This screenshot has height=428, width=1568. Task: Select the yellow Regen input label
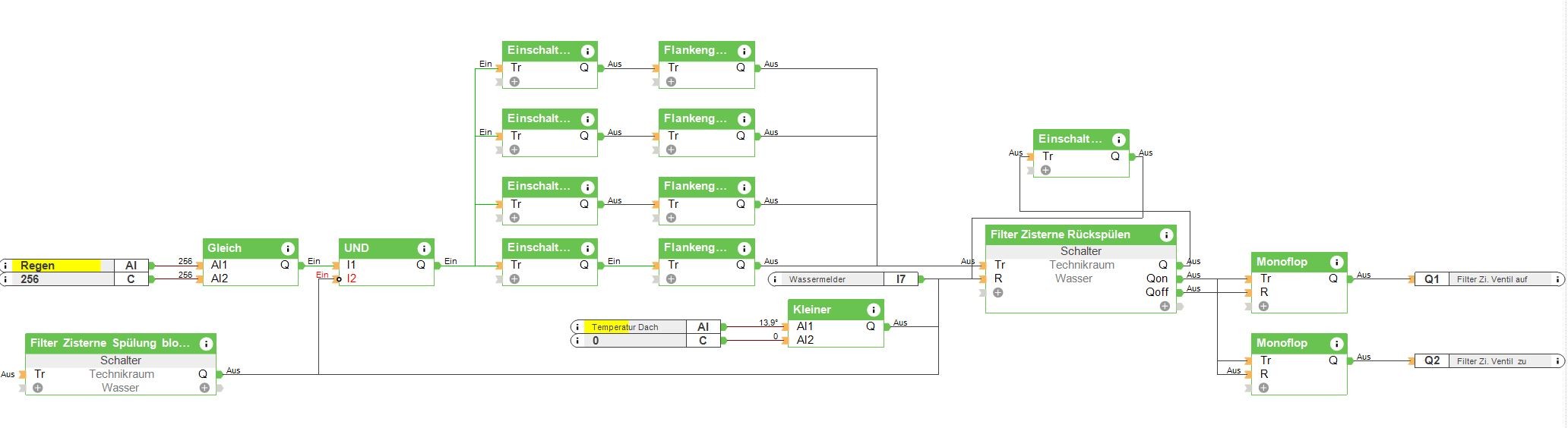[56, 266]
